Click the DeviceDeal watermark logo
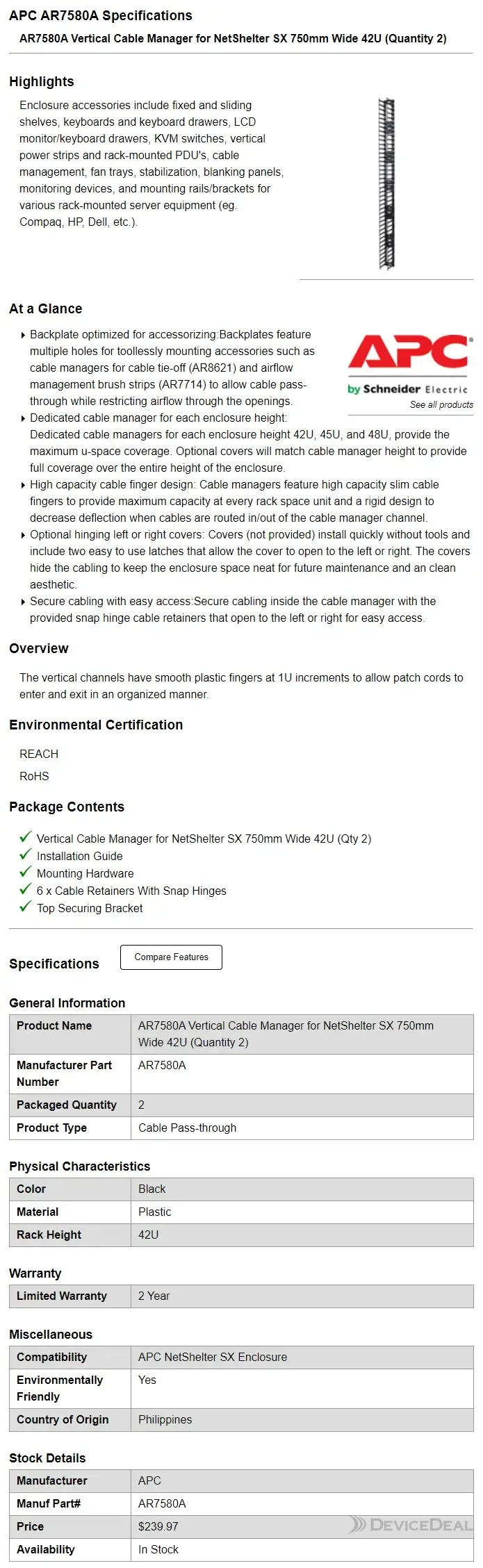 411,1525
